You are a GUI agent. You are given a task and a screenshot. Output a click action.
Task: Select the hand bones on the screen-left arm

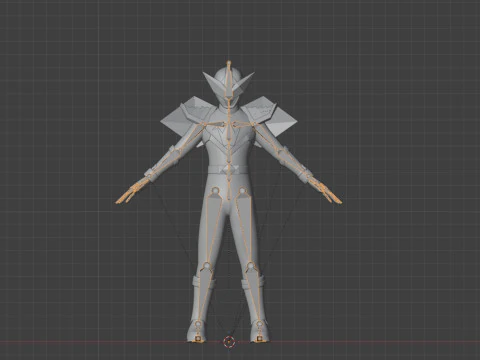(133, 192)
